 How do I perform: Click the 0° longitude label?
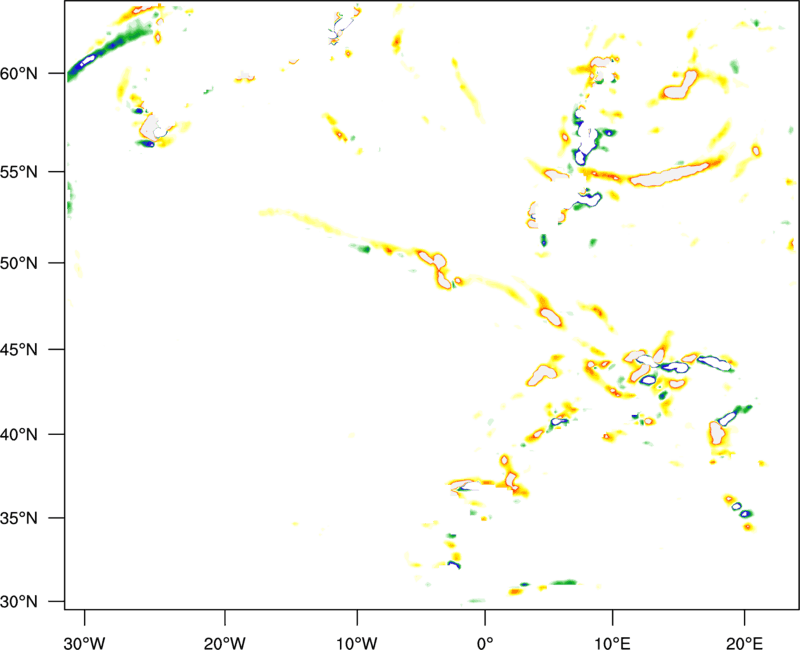tap(485, 643)
